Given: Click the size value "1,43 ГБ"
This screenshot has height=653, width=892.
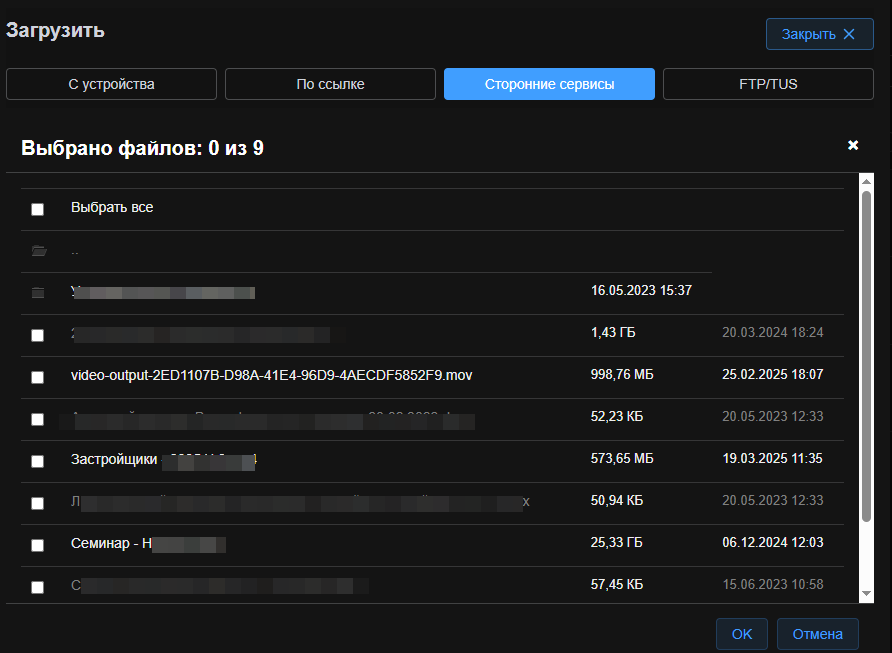Looking at the screenshot, I should [613, 332].
